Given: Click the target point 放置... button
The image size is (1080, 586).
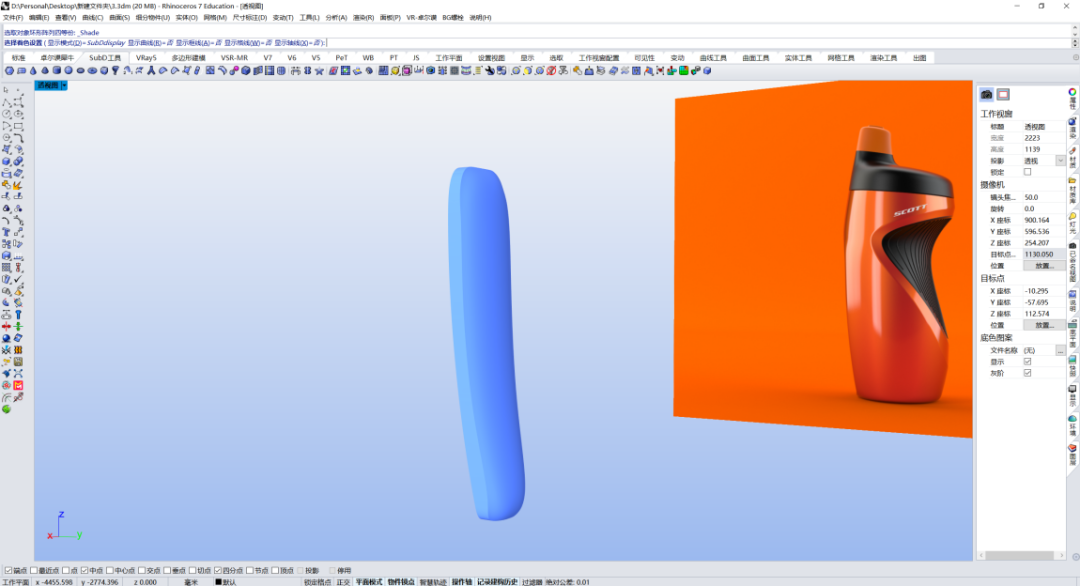Looking at the screenshot, I should click(x=1043, y=325).
